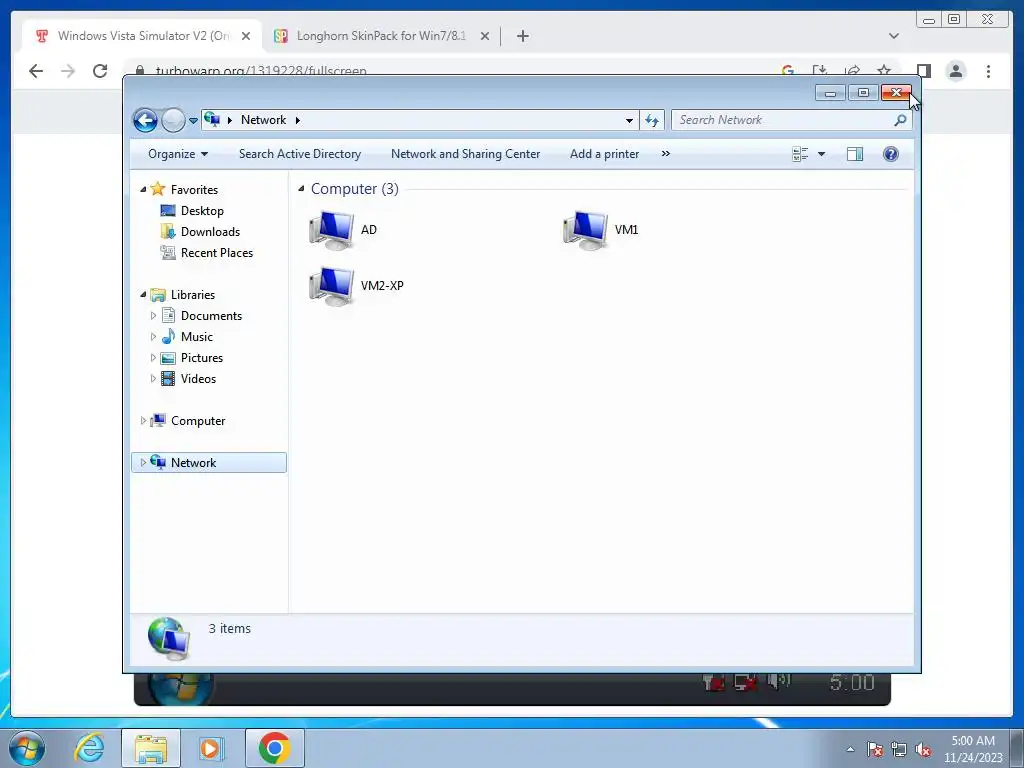Viewport: 1024px width, 768px height.
Task: Open Downloads under Favorites
Action: (x=210, y=232)
